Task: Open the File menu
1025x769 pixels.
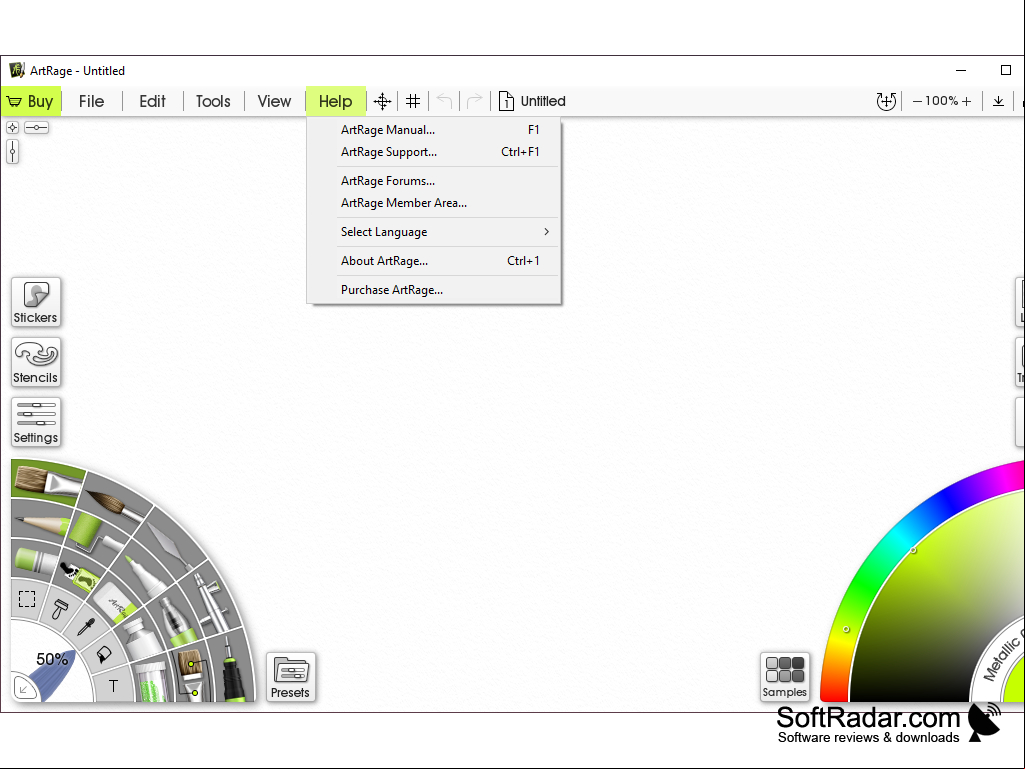Action: (92, 101)
